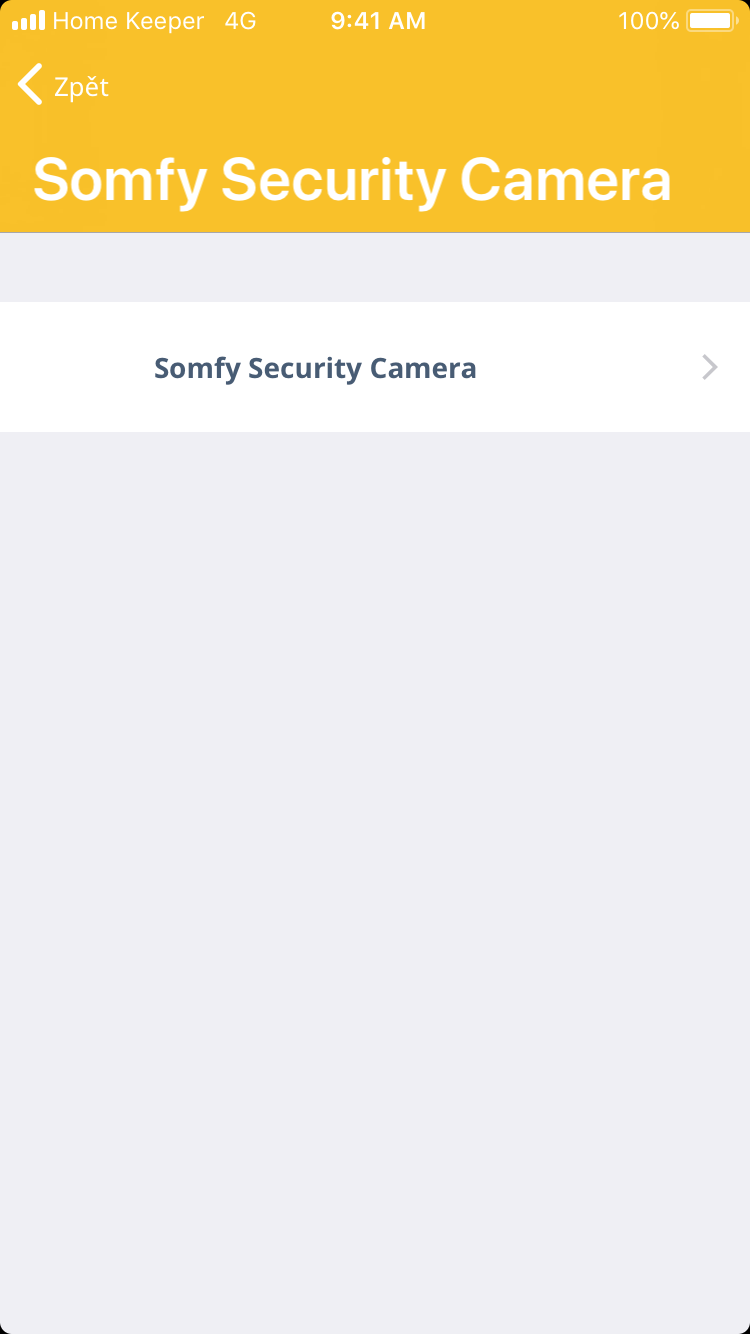Tap the back arrow chevron icon
The image size is (750, 1334).
(30, 85)
